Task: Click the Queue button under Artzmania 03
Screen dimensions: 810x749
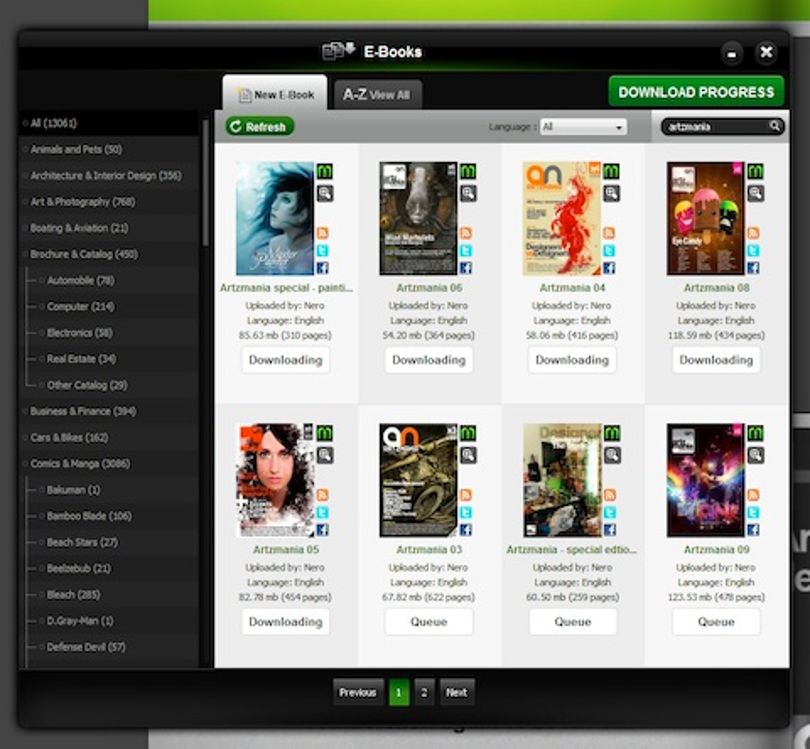Action: [429, 621]
